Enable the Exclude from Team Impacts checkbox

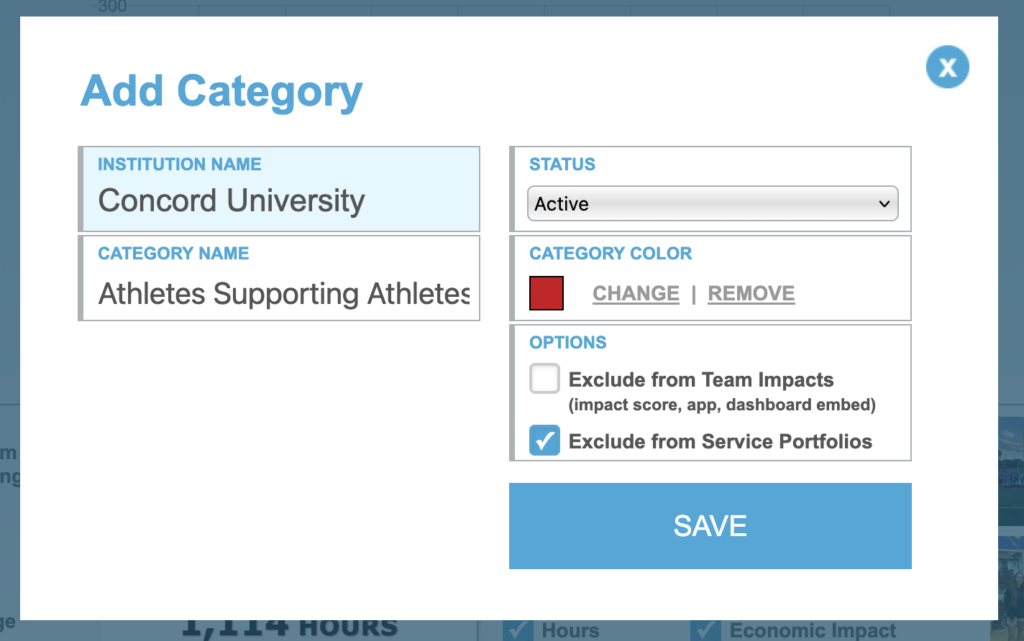tap(545, 379)
